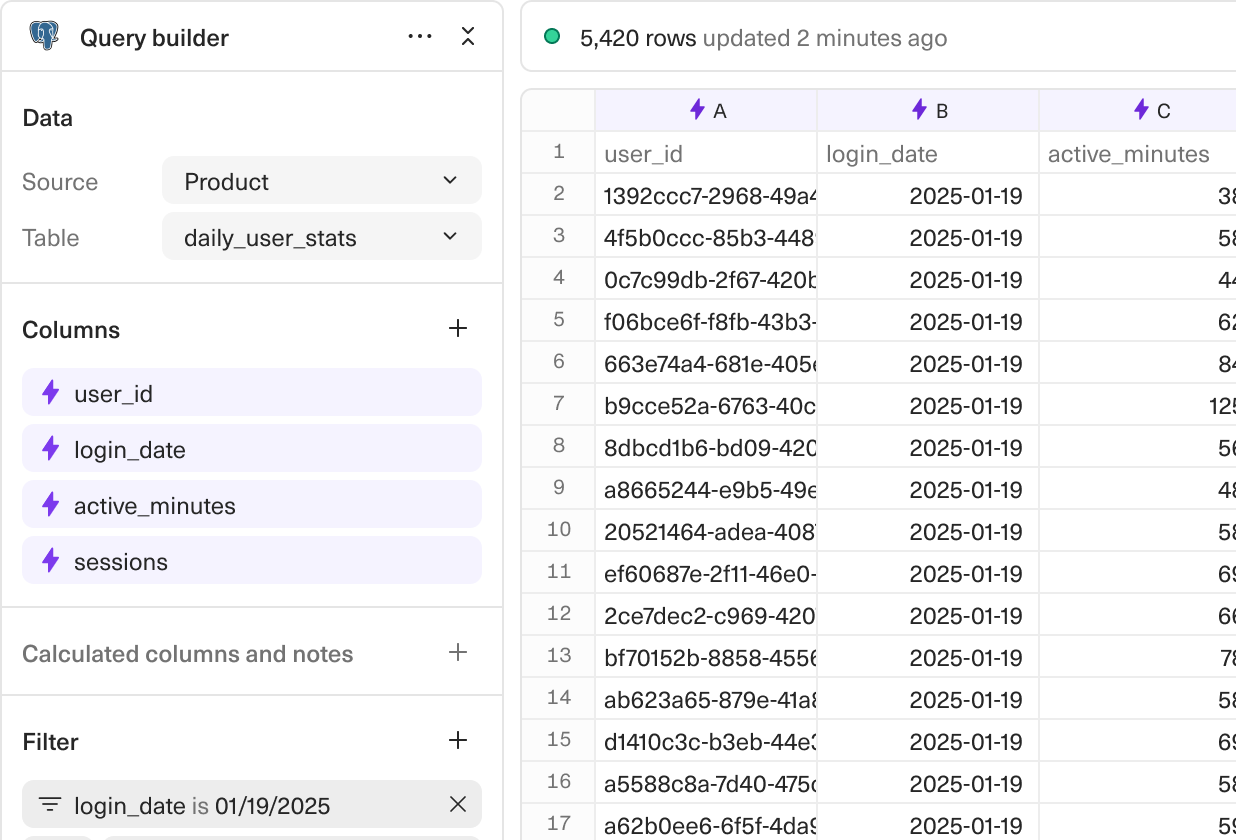1236x840 pixels.
Task: Click lightning icon beside sessions column
Action: [51, 561]
